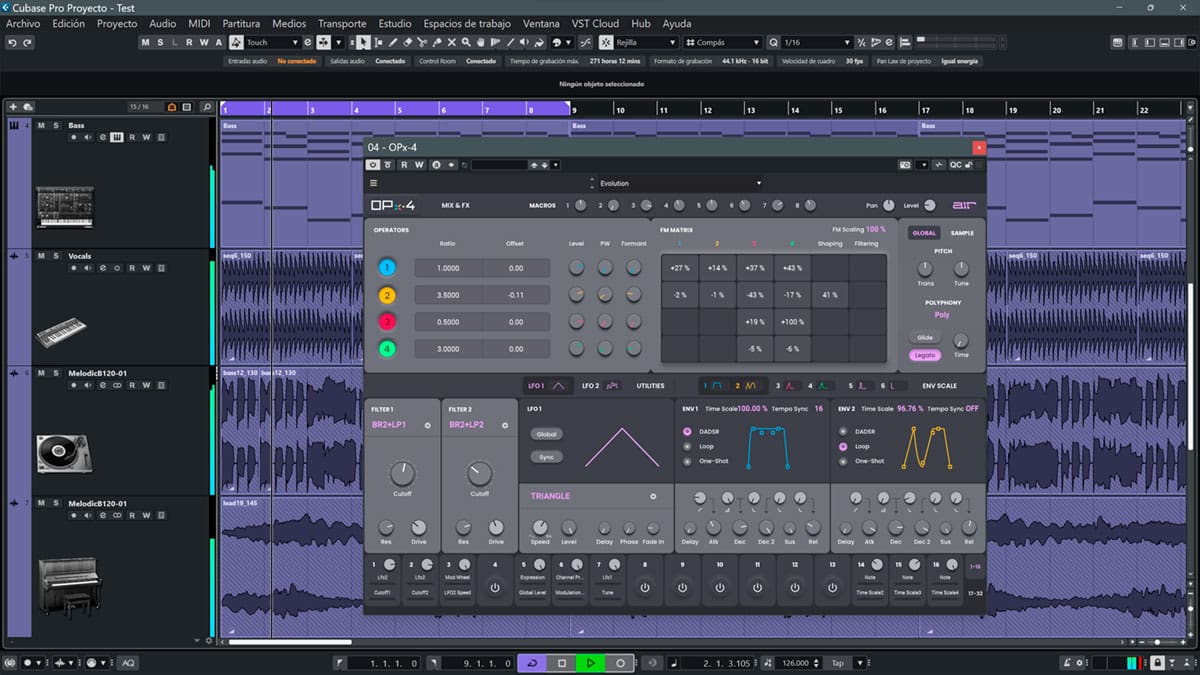1200x675 pixels.
Task: Toggle global Solo S in toolbar
Action: tap(160, 42)
